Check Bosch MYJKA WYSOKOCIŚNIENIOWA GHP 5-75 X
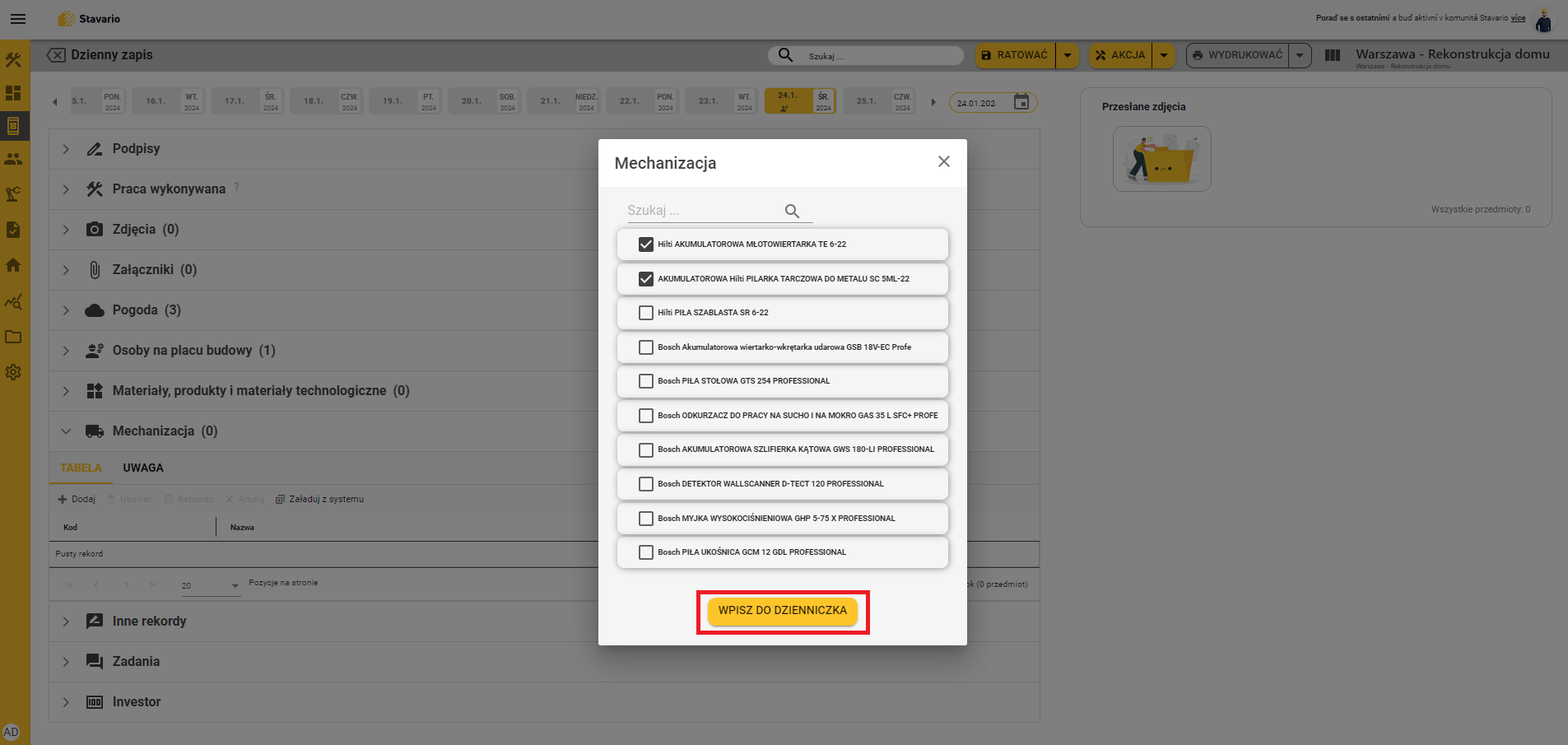 646,519
